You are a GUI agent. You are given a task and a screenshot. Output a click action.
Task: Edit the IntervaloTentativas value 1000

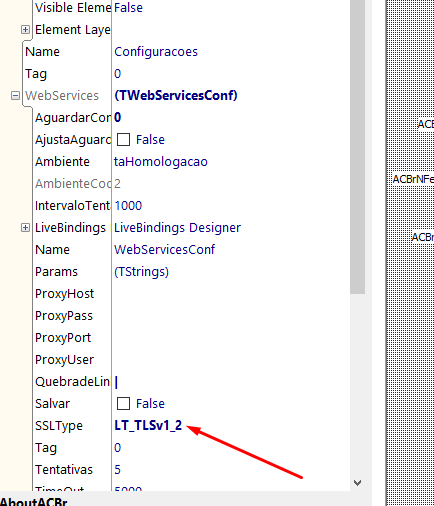click(x=128, y=206)
